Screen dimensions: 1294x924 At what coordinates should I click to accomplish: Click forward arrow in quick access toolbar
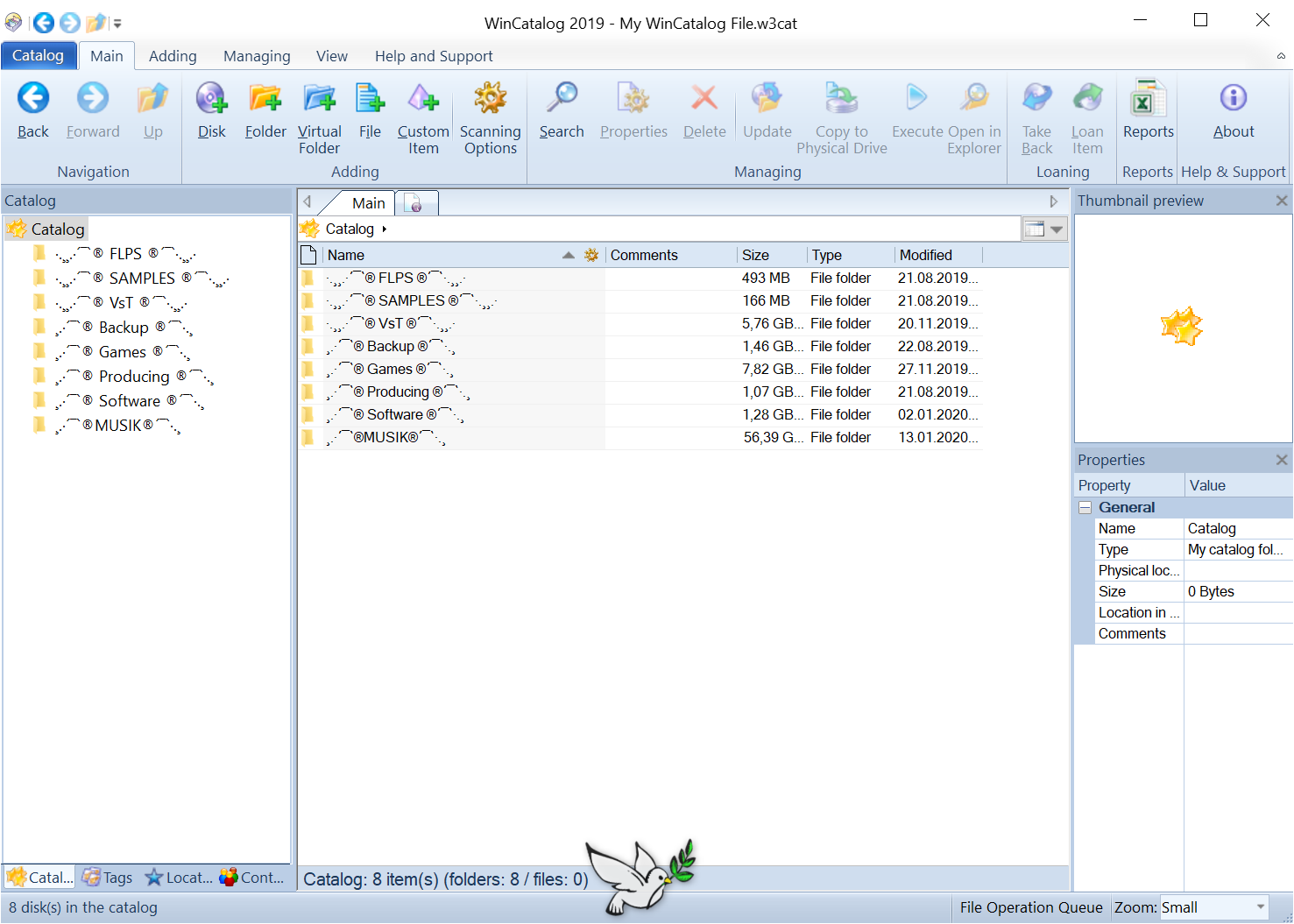[70, 23]
